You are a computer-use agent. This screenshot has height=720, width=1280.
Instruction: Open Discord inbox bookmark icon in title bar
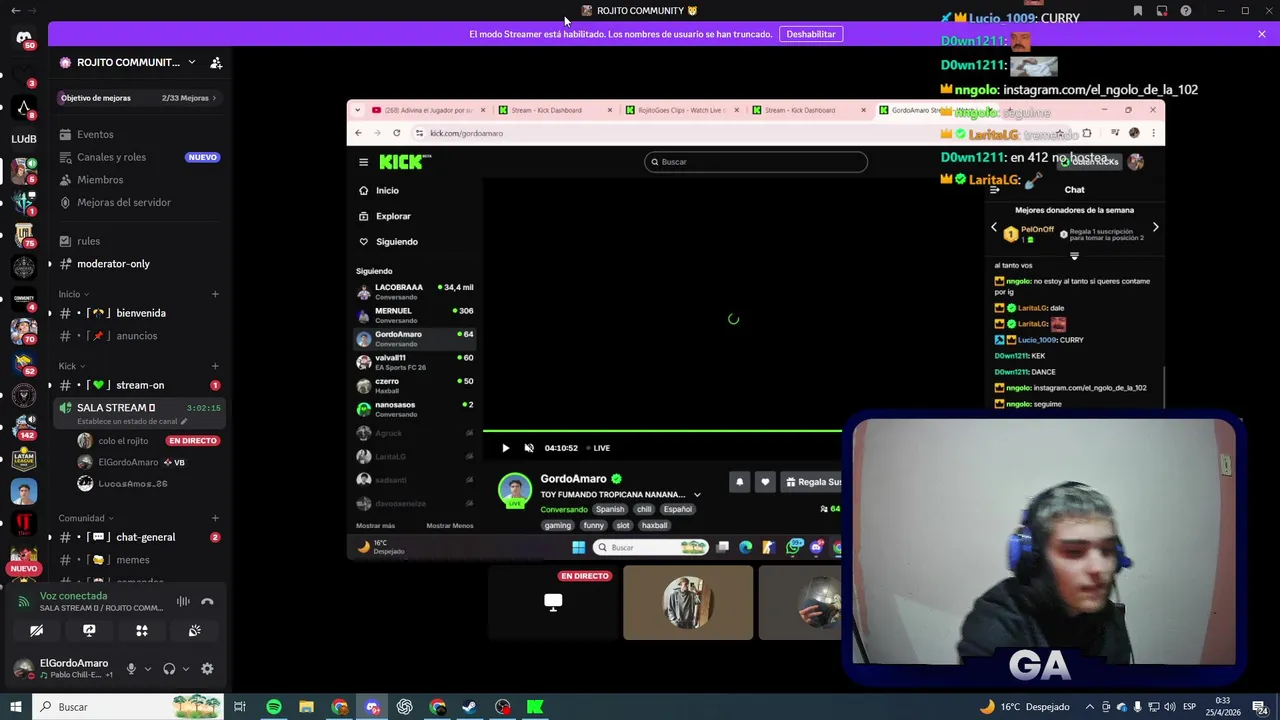point(1138,11)
